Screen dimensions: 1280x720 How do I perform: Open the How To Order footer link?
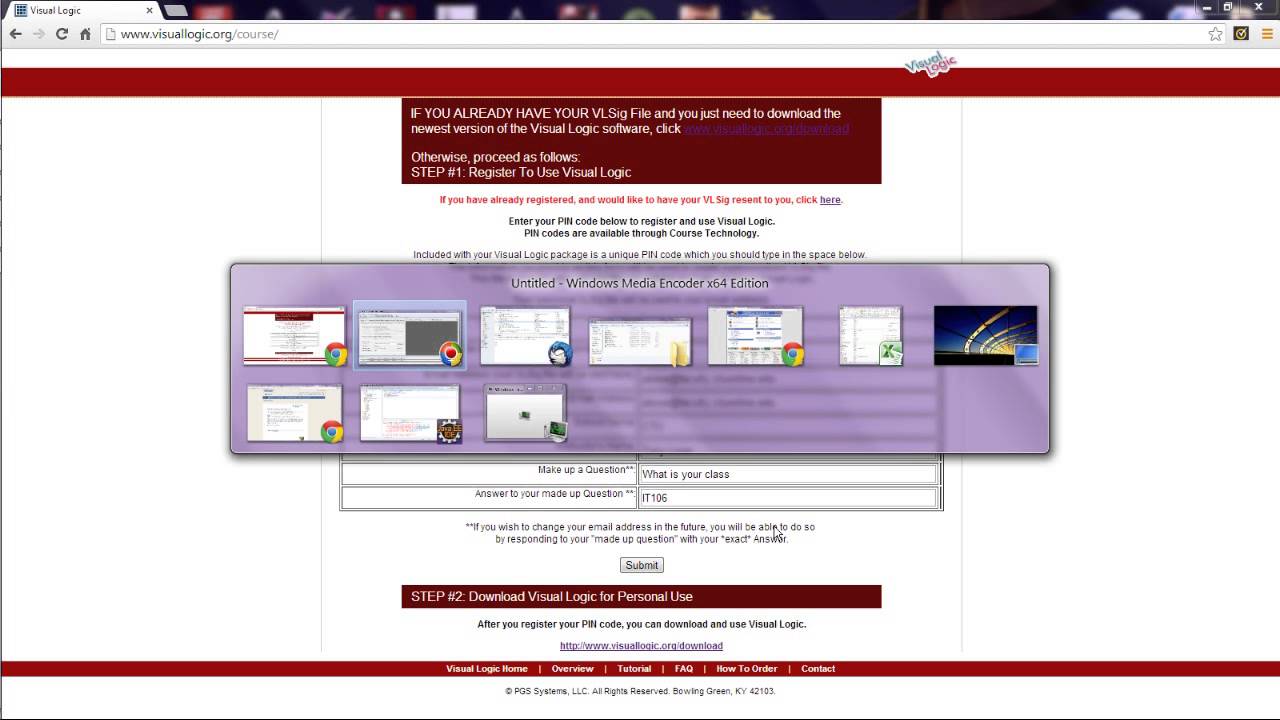[747, 669]
